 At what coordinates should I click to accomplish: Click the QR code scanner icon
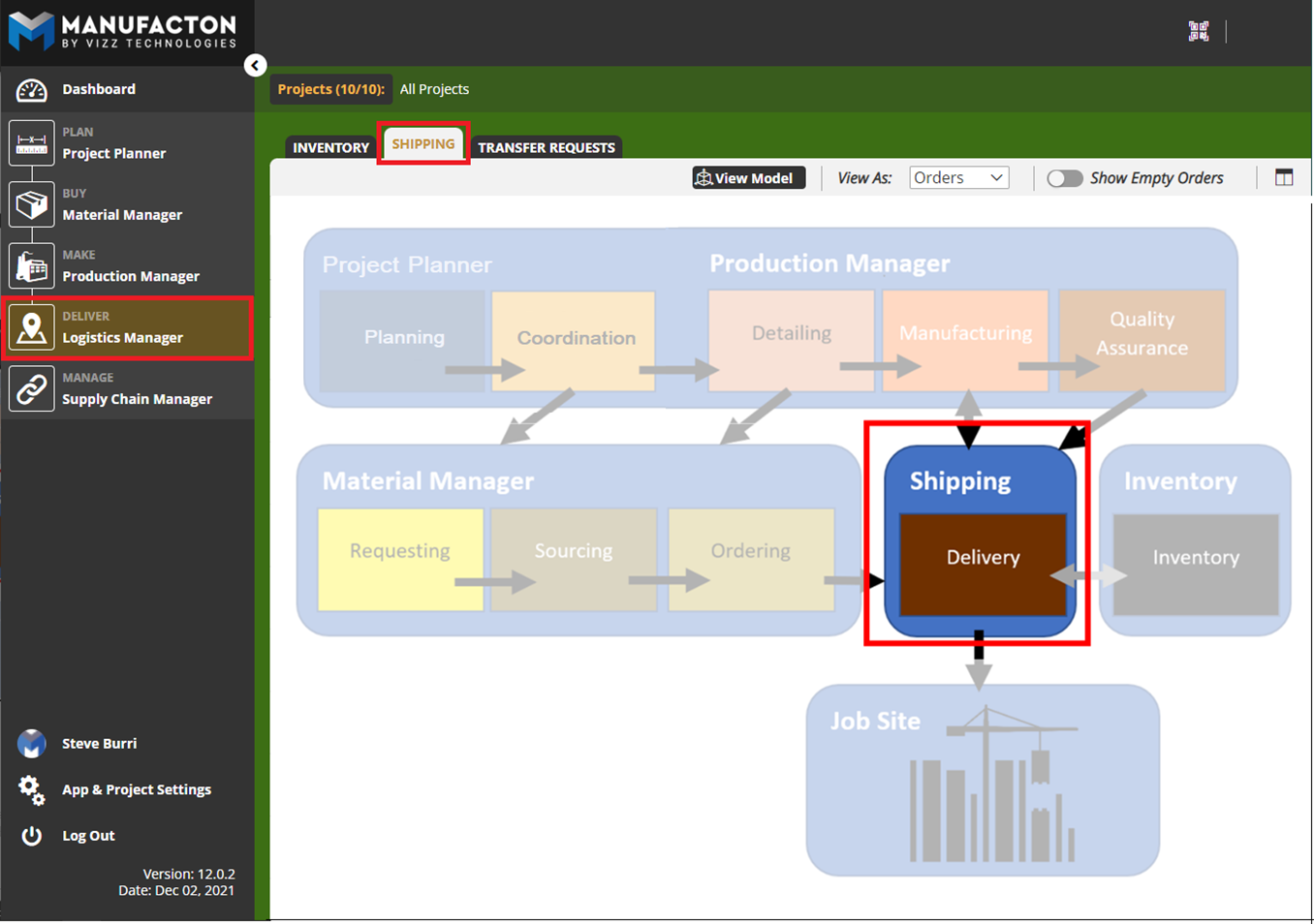coord(1199,31)
